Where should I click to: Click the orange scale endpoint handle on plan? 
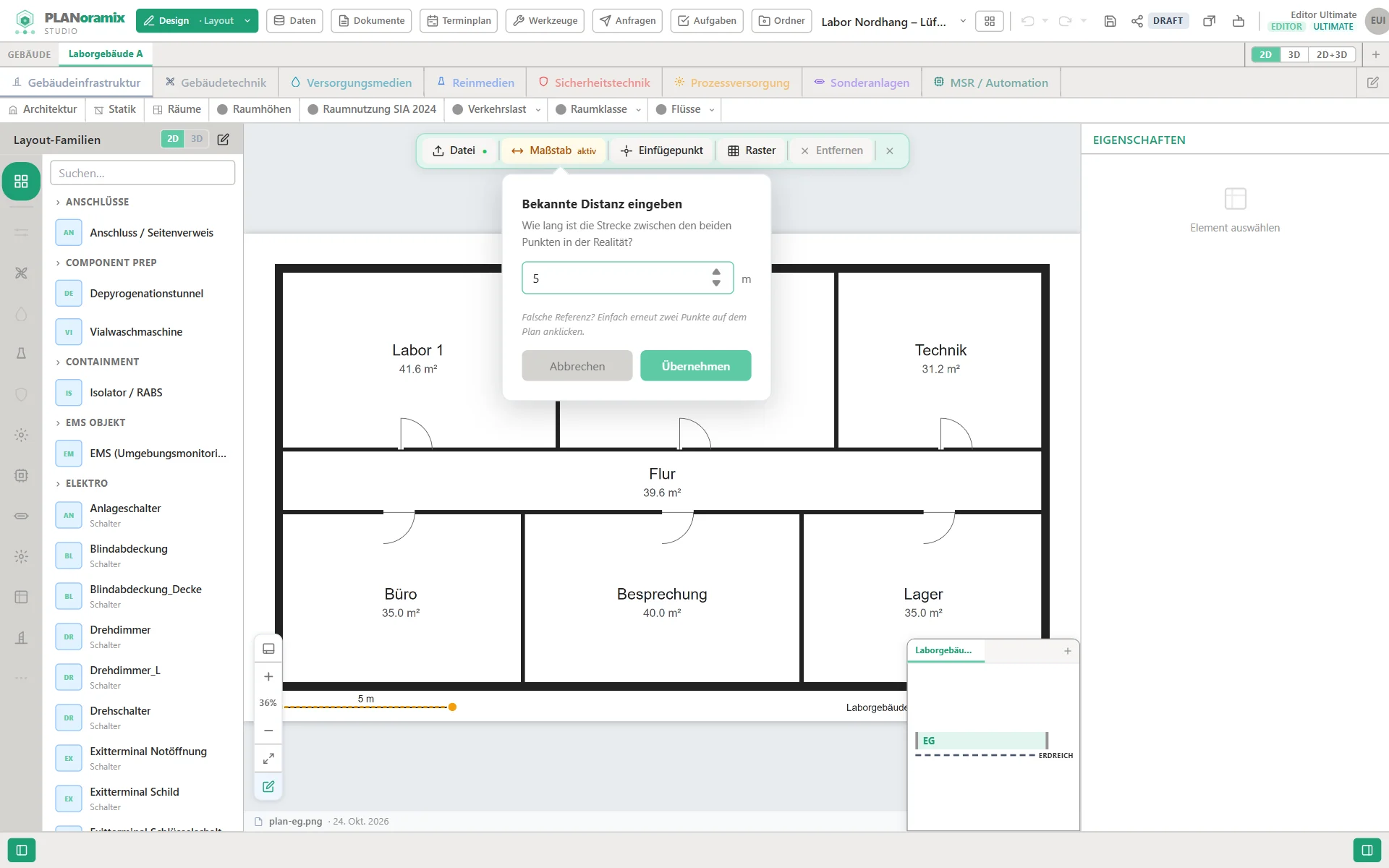[x=452, y=707]
